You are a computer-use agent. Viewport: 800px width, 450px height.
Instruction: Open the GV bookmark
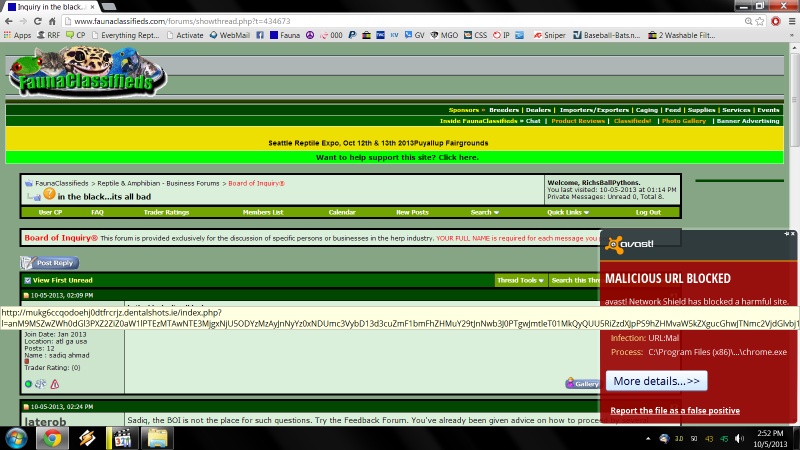pyautogui.click(x=414, y=35)
